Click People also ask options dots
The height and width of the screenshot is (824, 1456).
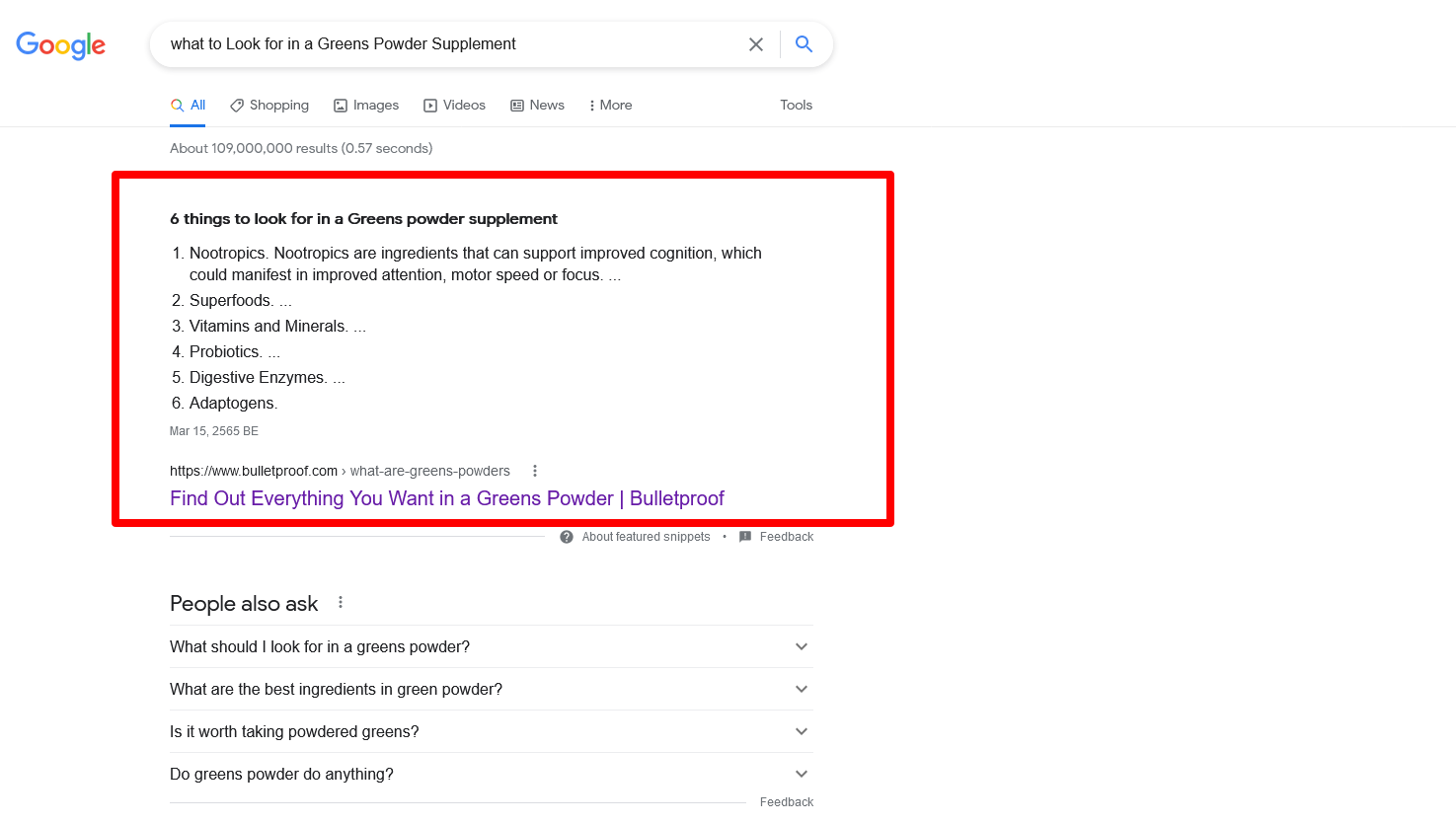click(341, 602)
